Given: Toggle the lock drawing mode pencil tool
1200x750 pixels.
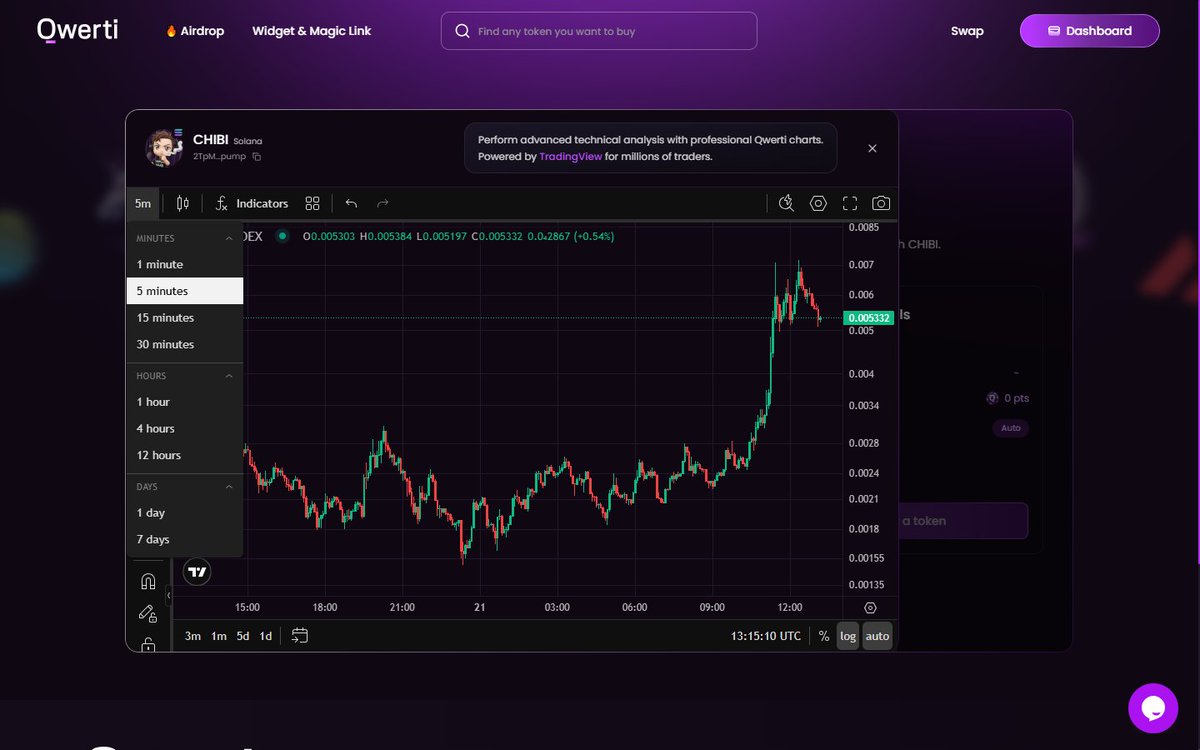Looking at the screenshot, I should [x=148, y=613].
